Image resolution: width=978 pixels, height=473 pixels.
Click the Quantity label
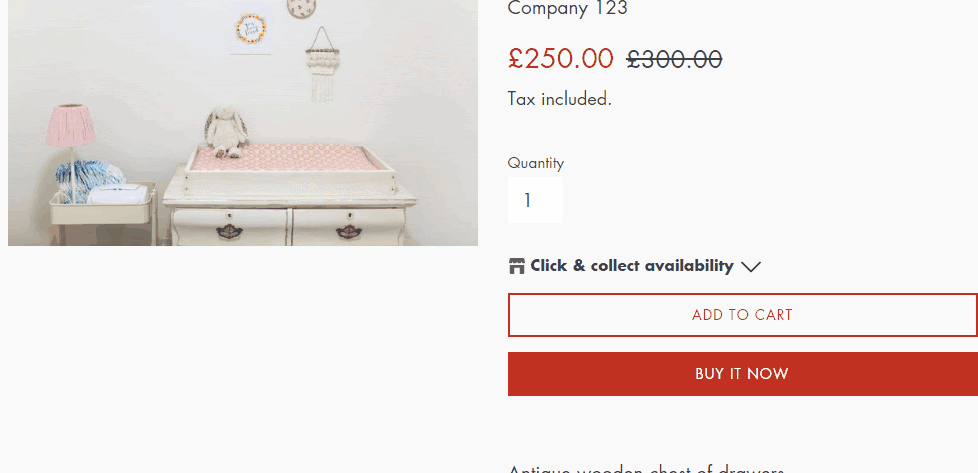pos(535,163)
